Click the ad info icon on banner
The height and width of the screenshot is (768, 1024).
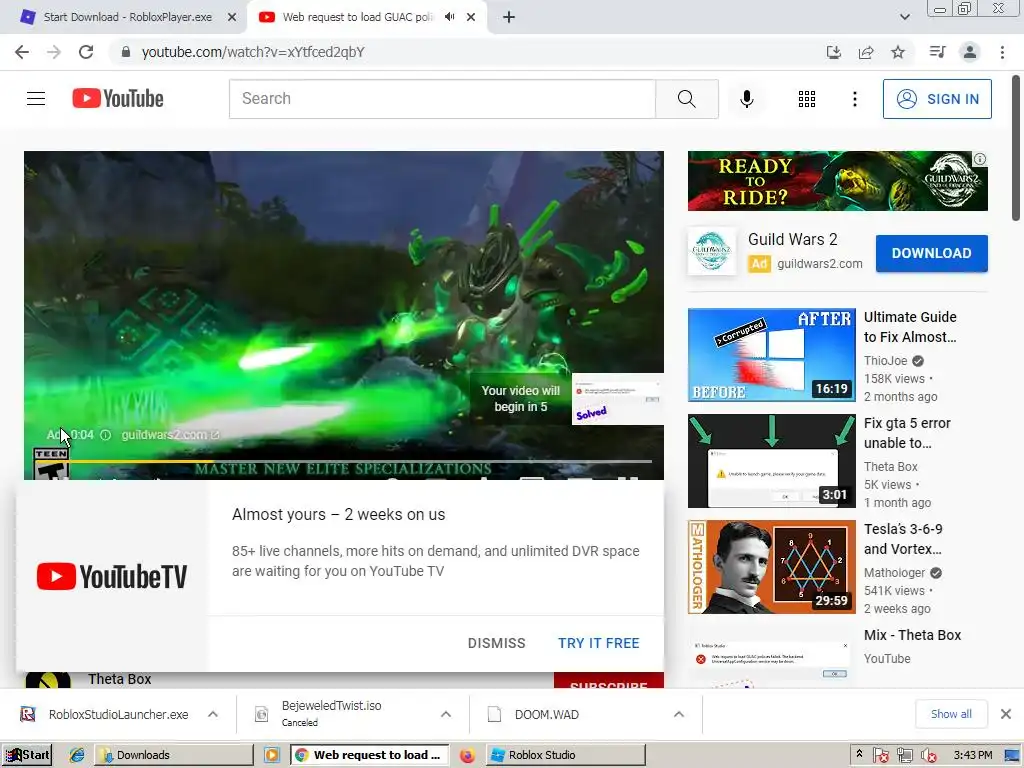coord(980,159)
